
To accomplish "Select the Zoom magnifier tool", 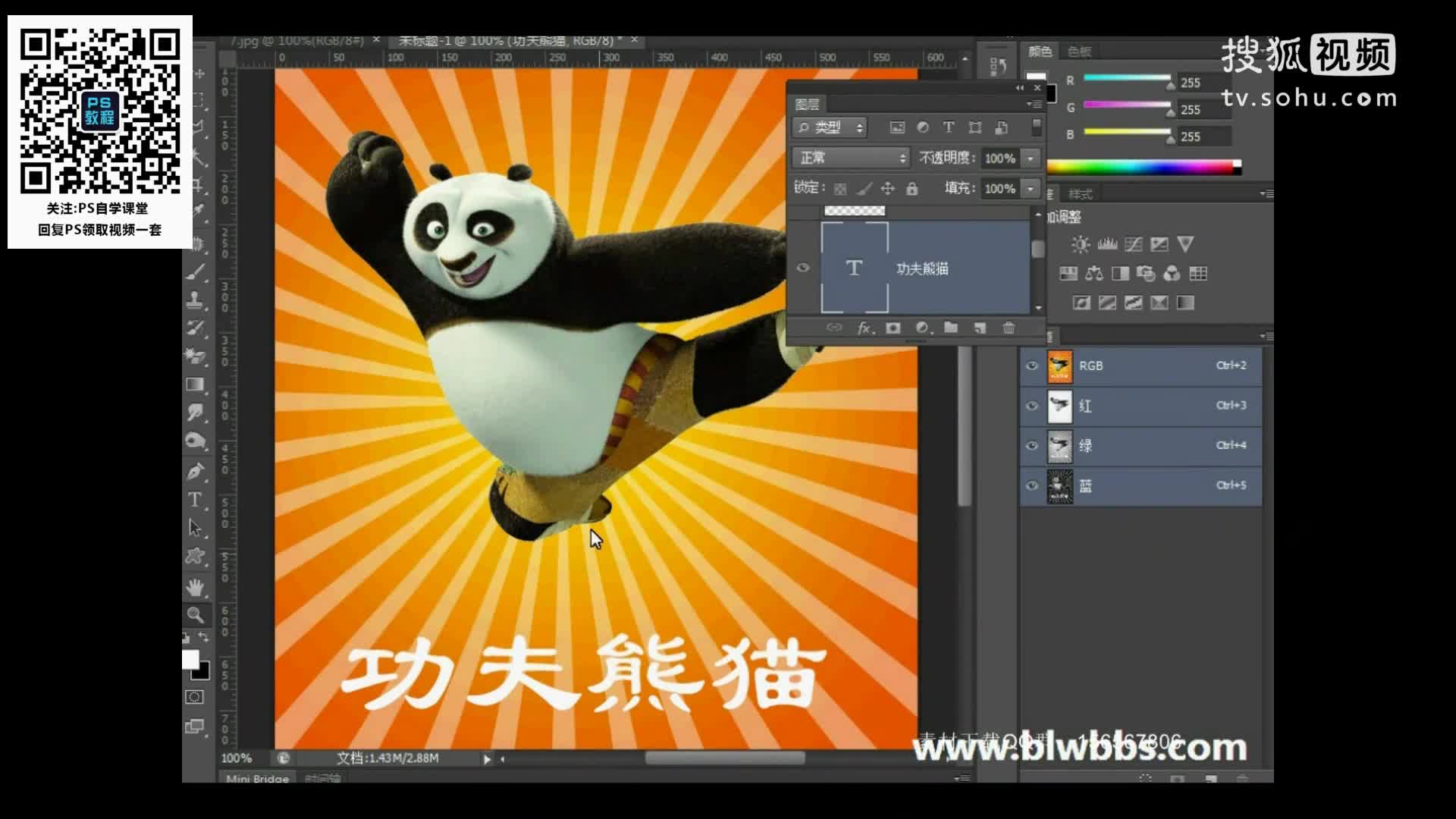I will 196,615.
